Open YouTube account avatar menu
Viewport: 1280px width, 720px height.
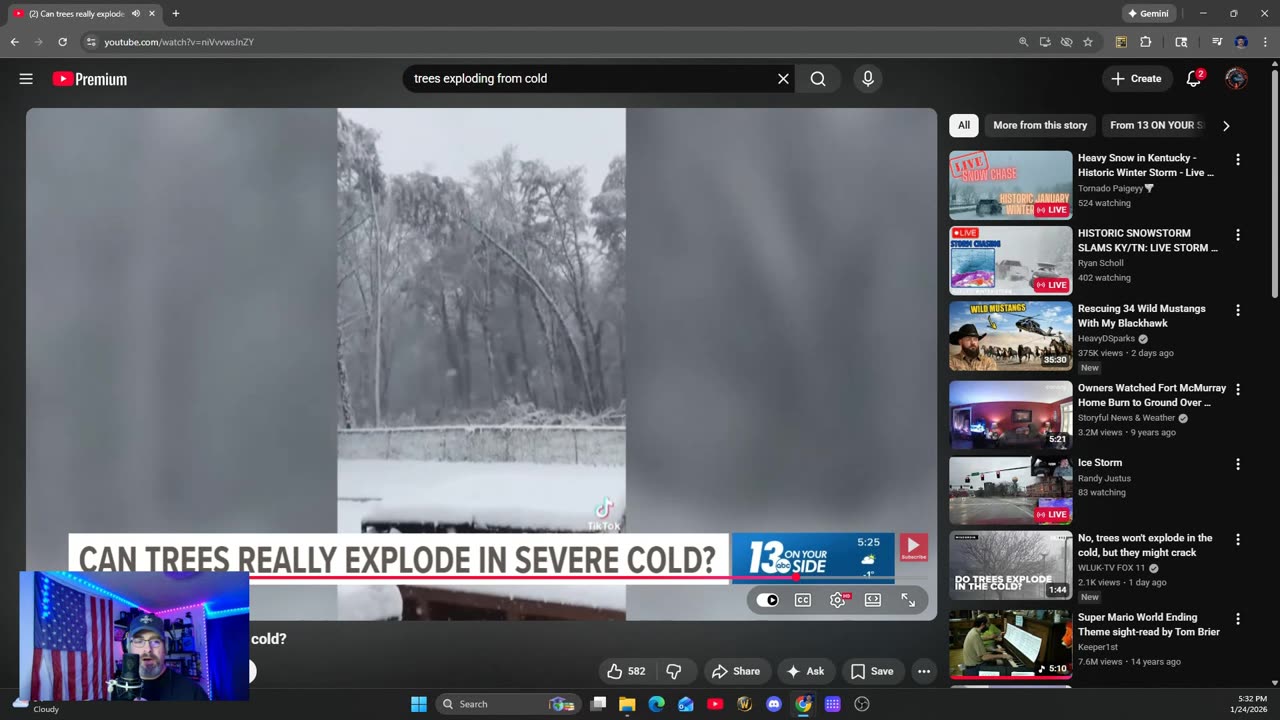click(1237, 79)
